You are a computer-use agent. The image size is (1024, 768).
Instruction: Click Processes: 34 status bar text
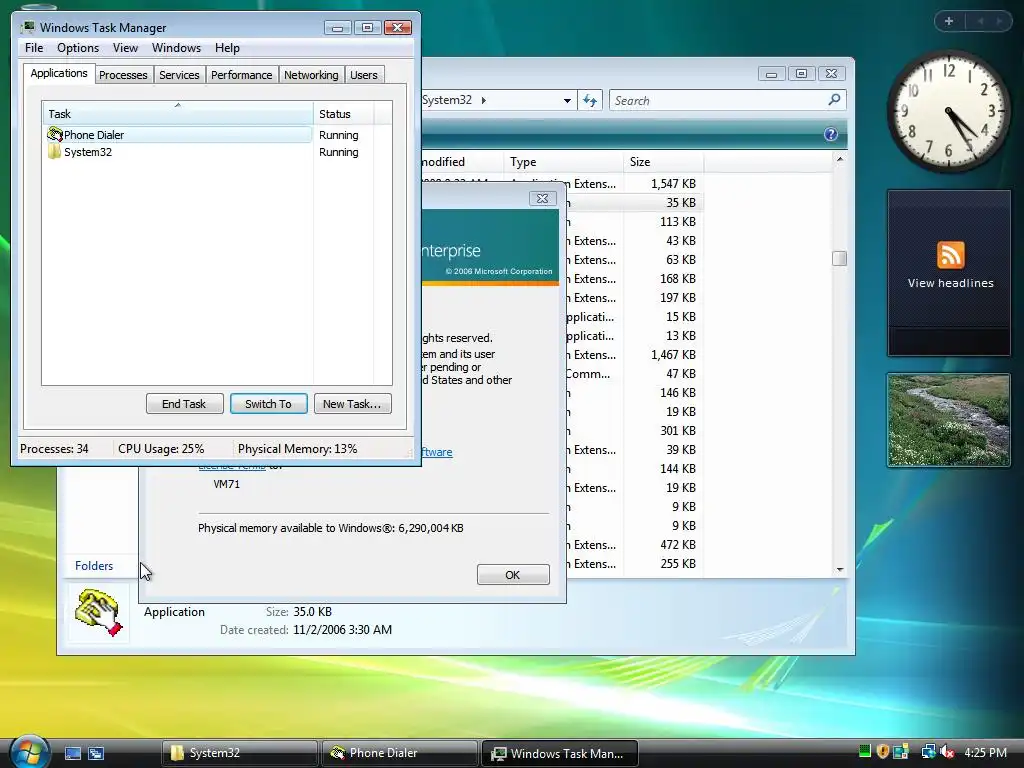(x=54, y=449)
